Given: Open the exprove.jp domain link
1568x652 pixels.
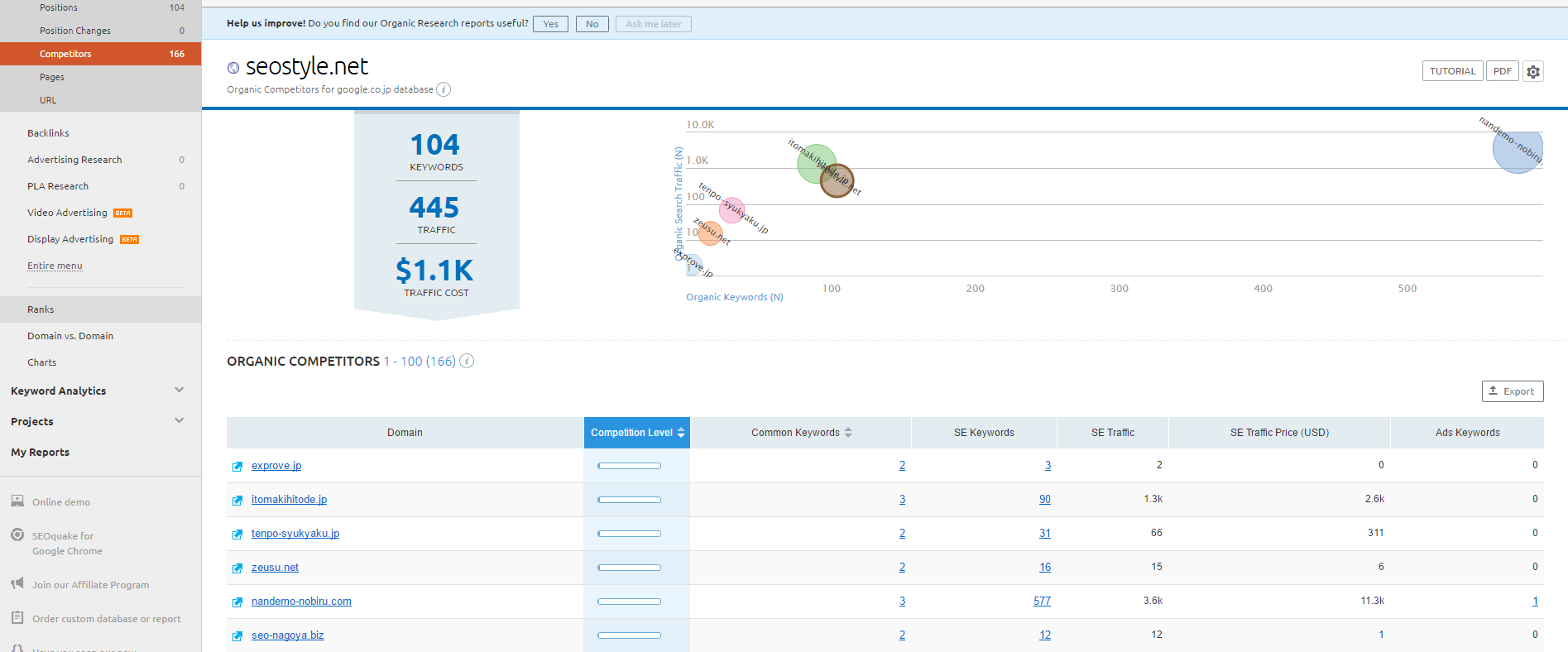Looking at the screenshot, I should (x=276, y=466).
